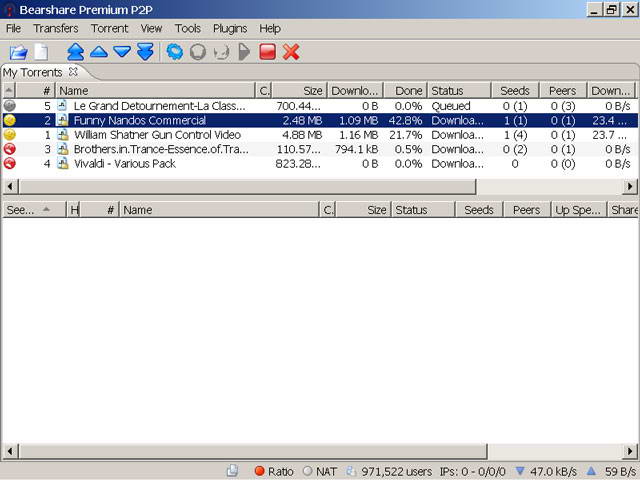Viewport: 640px width, 480px height.
Task: Click the red health icon of Vivaldi row
Action: (9, 163)
